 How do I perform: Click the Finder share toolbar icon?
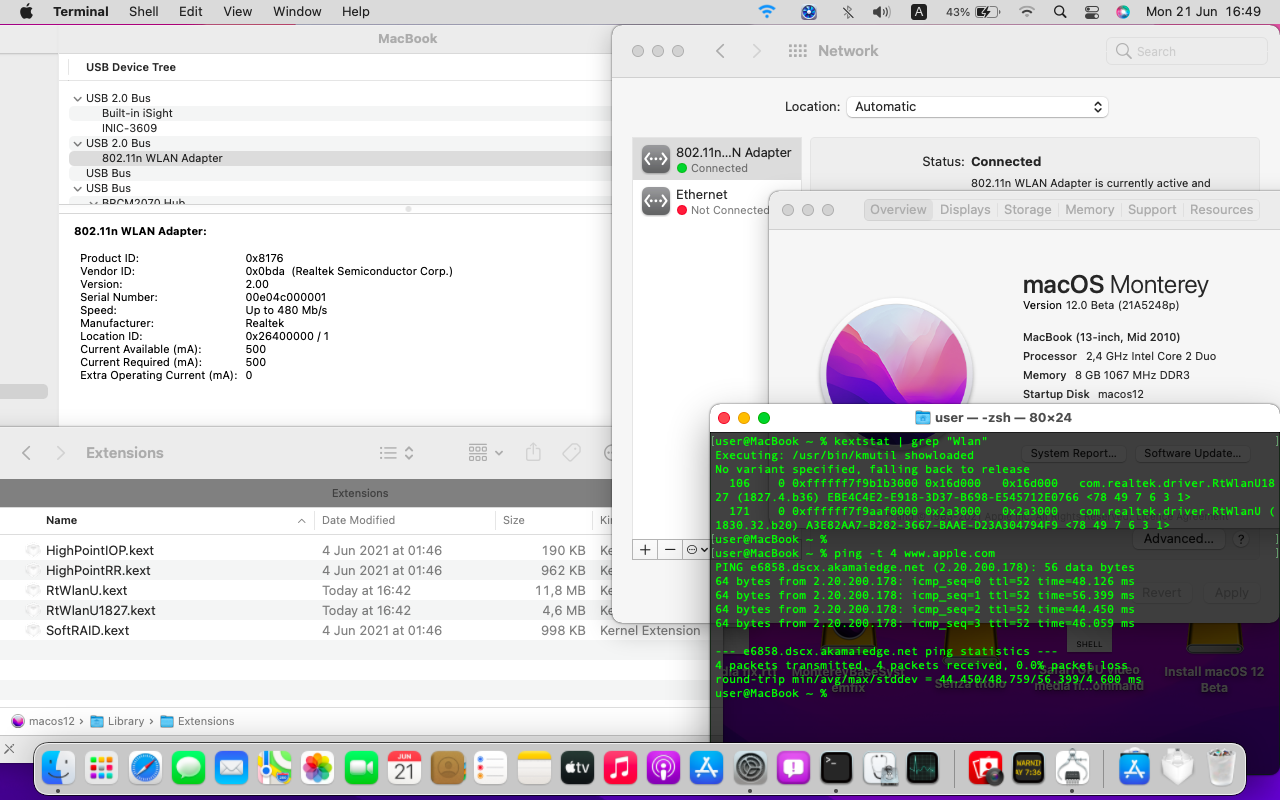coord(533,453)
